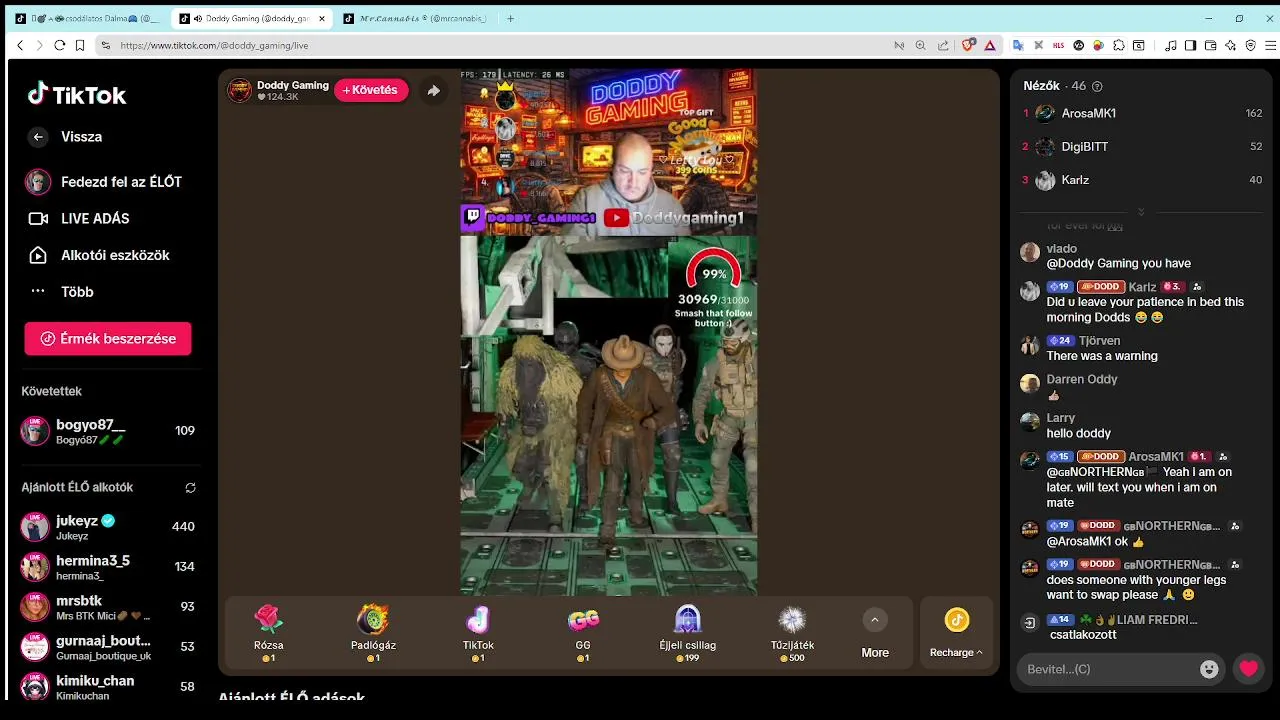Image resolution: width=1280 pixels, height=720 pixels.
Task: Click the YouTube Doddygaming1 banner on stream
Action: (674, 218)
